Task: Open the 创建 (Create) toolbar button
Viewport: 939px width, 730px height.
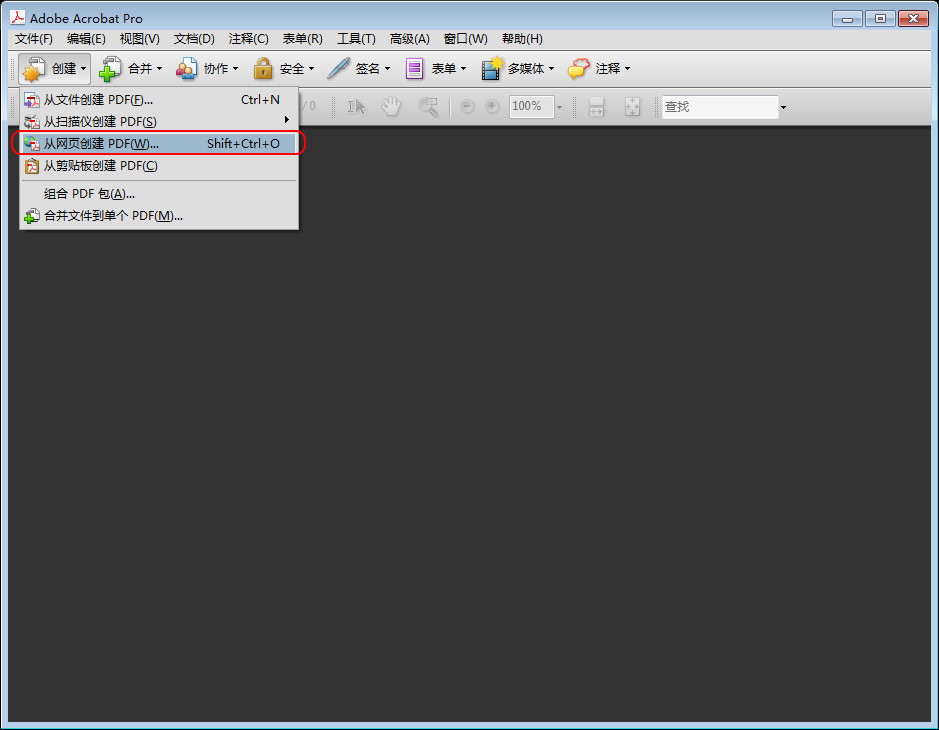Action: 54,68
